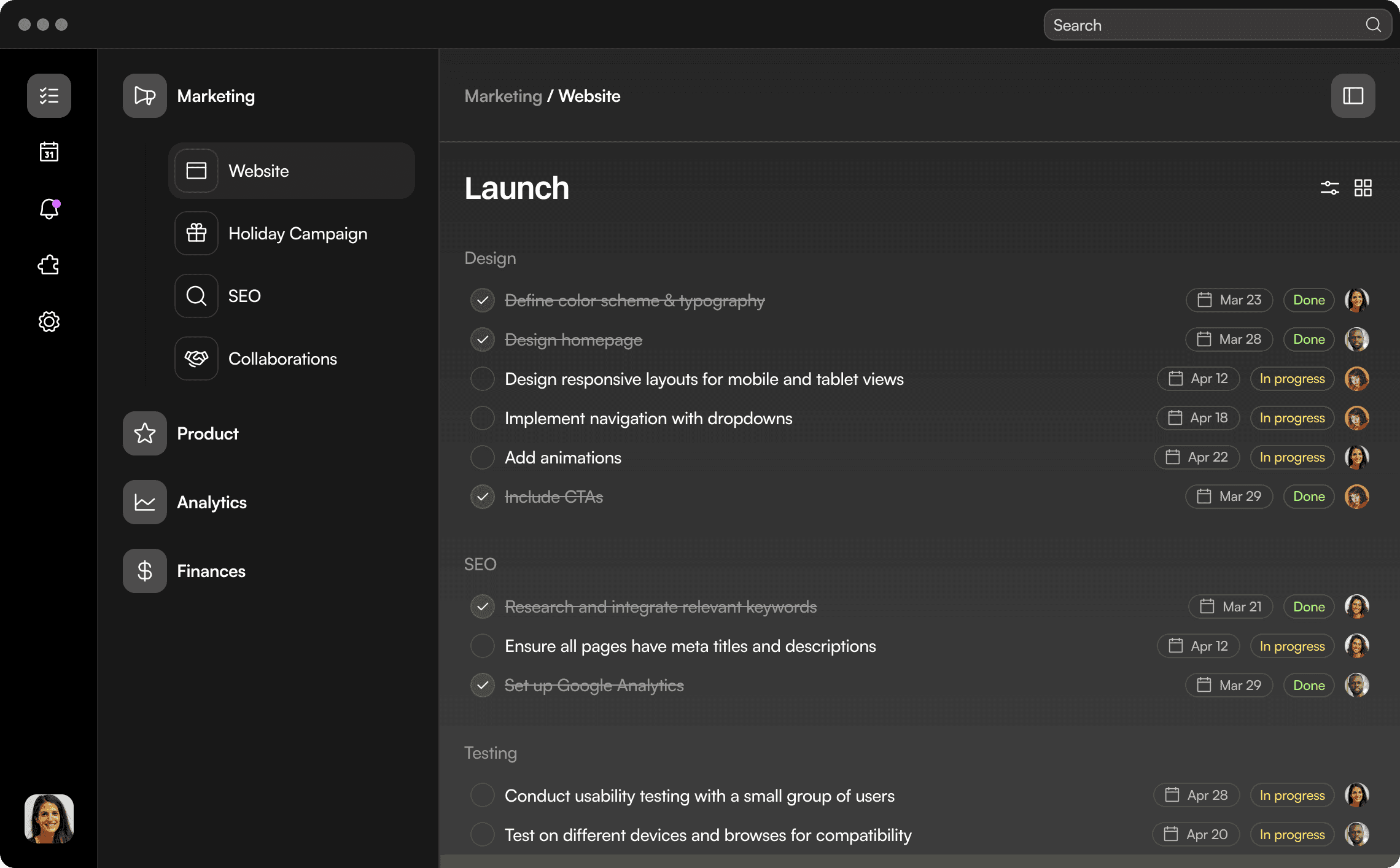The width and height of the screenshot is (1400, 868).
Task: Go to Marketing via the breadcrumb
Action: coord(503,96)
